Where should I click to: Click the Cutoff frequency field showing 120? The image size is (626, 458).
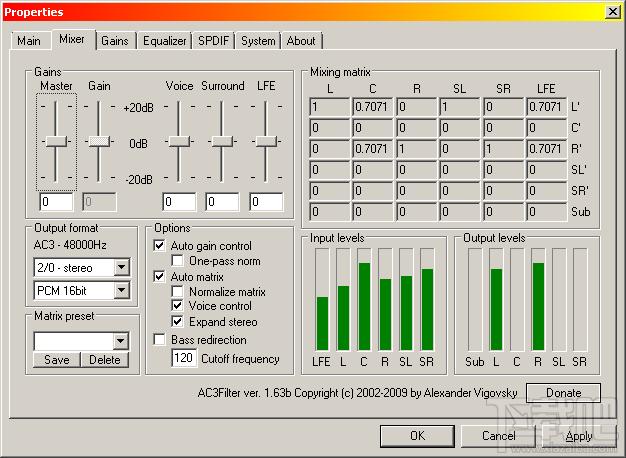(x=184, y=358)
